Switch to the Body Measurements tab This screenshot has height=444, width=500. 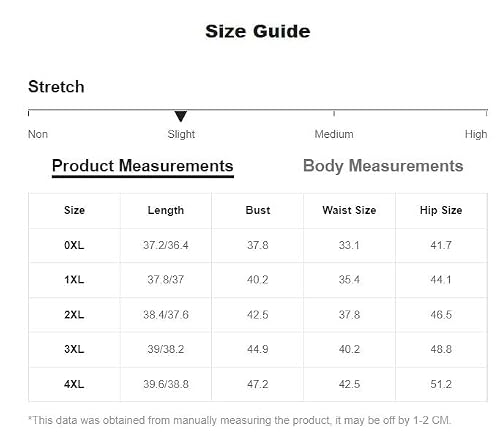coord(383,166)
